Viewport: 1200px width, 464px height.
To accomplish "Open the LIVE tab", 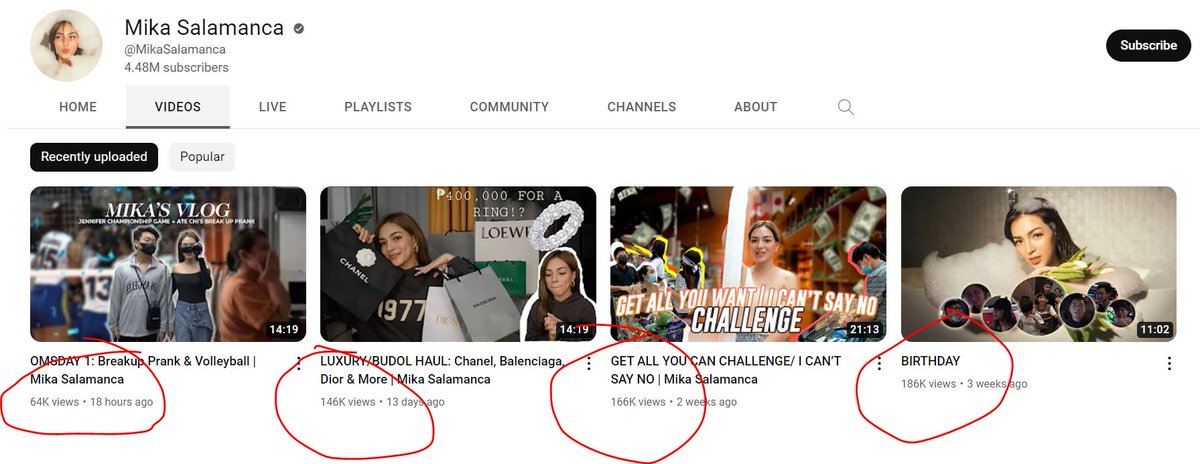I will pyautogui.click(x=273, y=107).
